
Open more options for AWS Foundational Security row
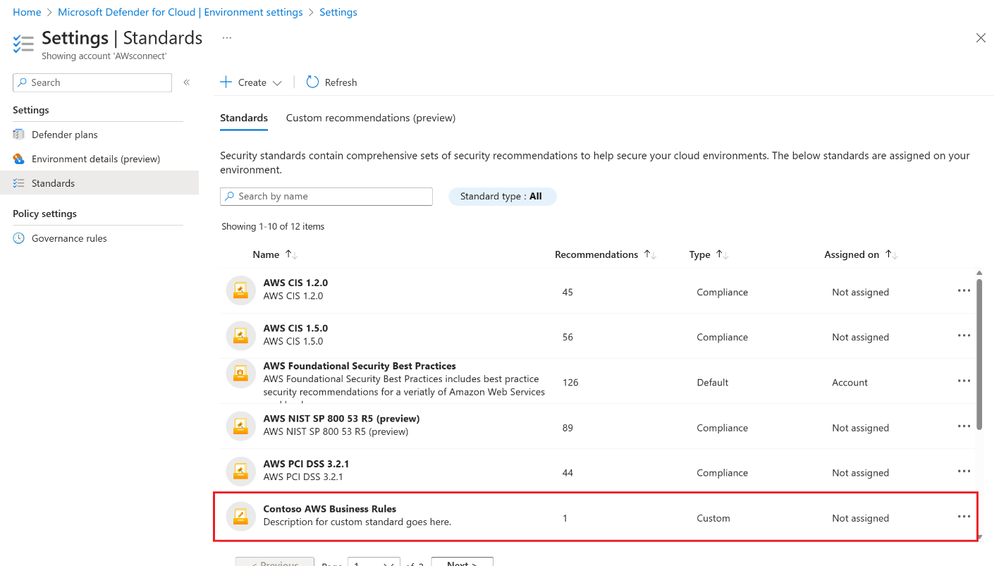pyautogui.click(x=964, y=381)
